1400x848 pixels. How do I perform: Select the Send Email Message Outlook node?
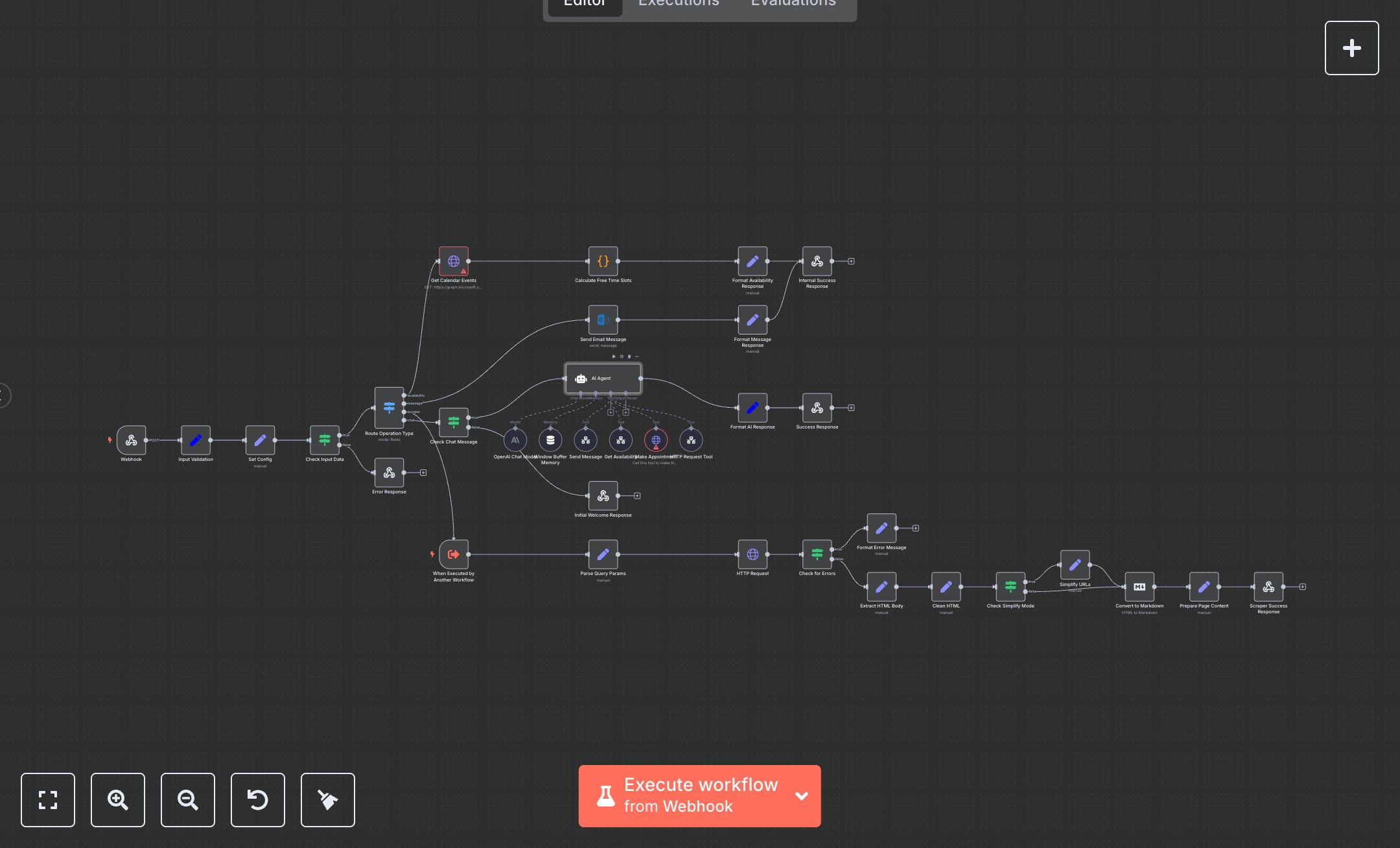(x=603, y=320)
